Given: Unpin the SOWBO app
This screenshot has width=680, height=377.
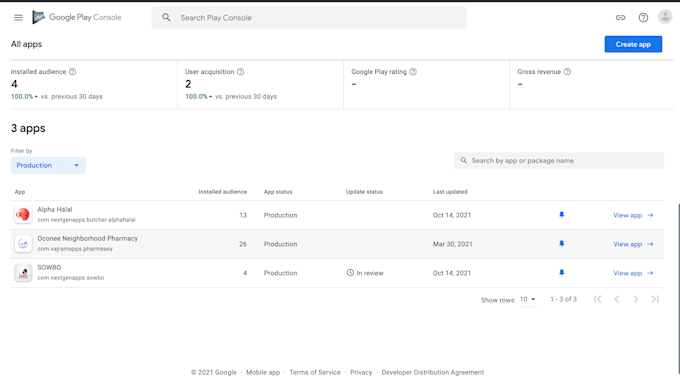Looking at the screenshot, I should click(562, 273).
